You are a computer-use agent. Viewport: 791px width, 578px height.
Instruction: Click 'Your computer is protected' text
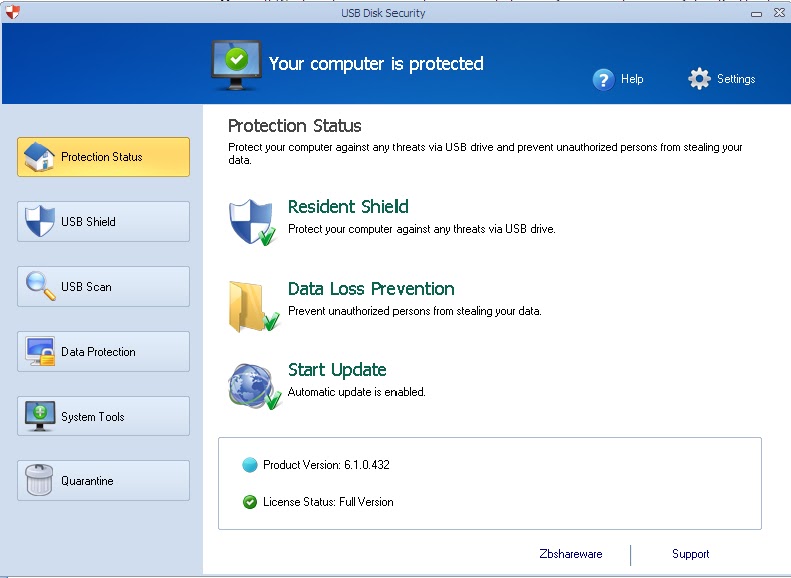tap(376, 64)
